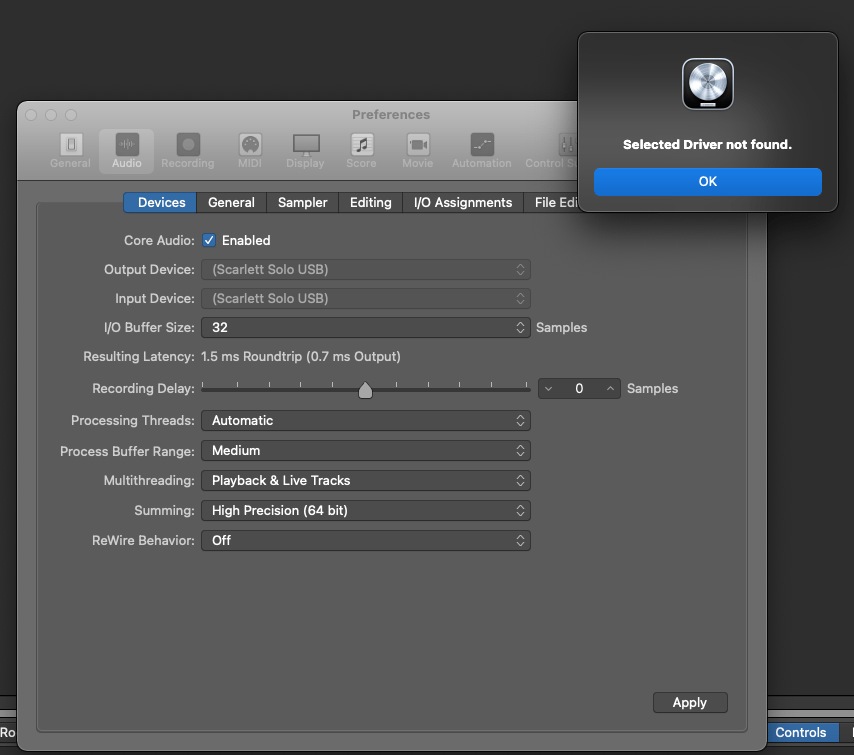Click OK on the driver warning dialog
The image size is (854, 755).
click(707, 181)
